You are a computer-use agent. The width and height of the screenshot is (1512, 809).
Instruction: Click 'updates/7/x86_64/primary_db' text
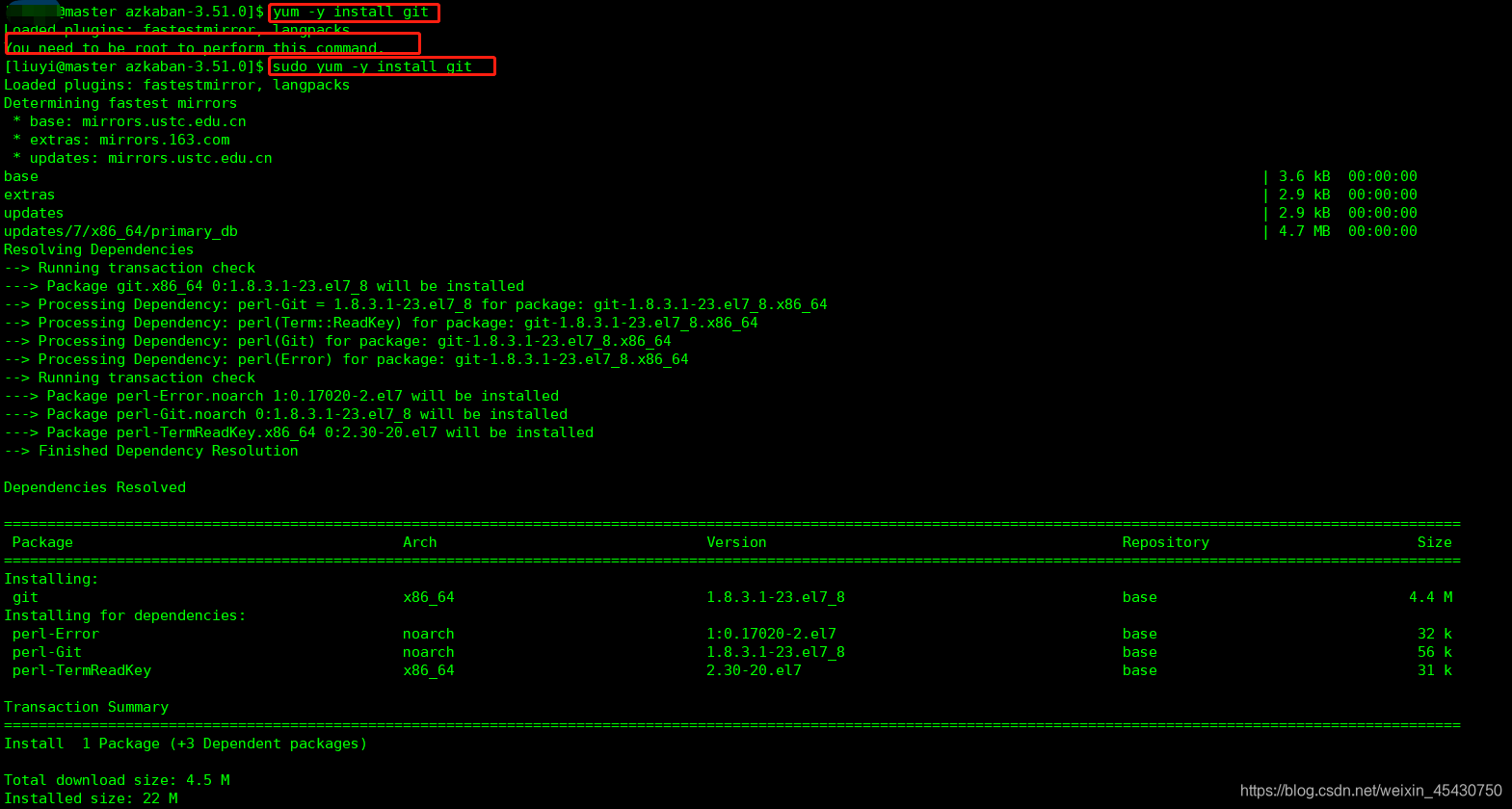[120, 231]
